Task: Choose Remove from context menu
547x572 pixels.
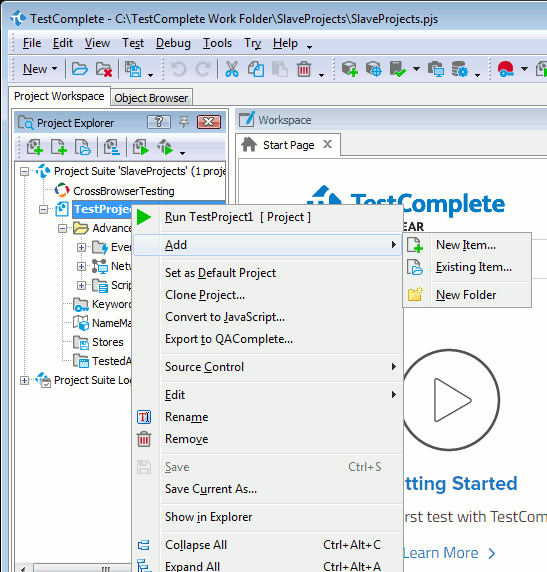Action: click(x=267, y=439)
